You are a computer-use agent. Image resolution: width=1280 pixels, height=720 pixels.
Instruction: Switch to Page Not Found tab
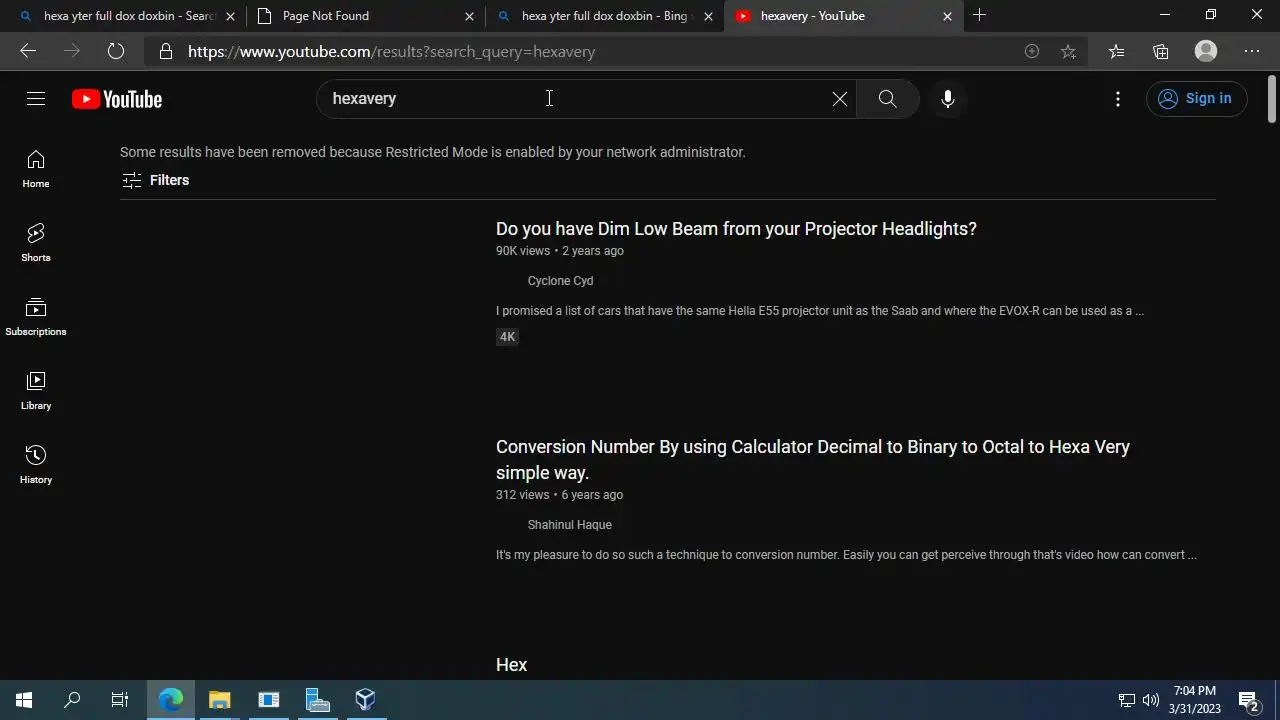pyautogui.click(x=366, y=16)
